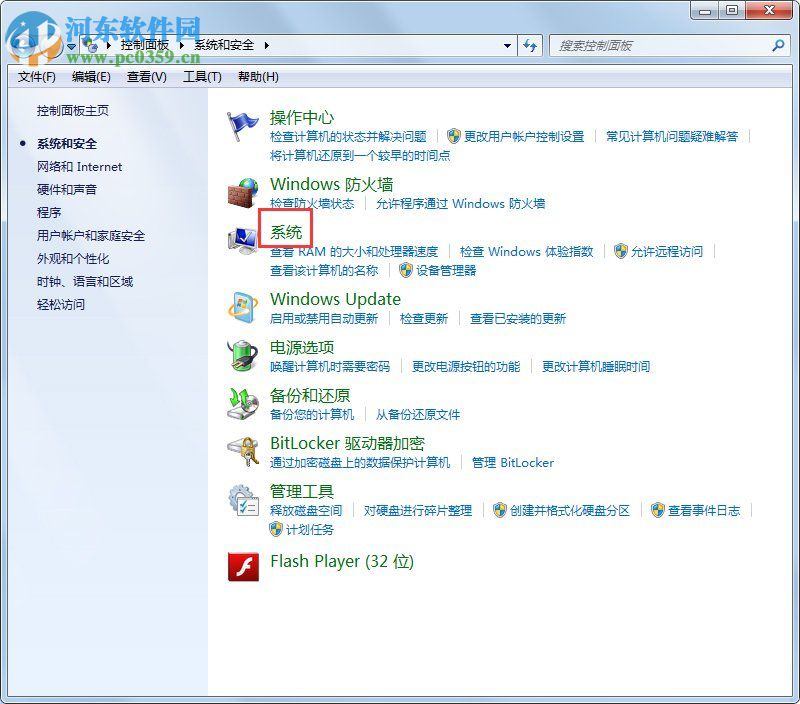Click the 管理工具 gear-and-clipboard icon

(242, 500)
